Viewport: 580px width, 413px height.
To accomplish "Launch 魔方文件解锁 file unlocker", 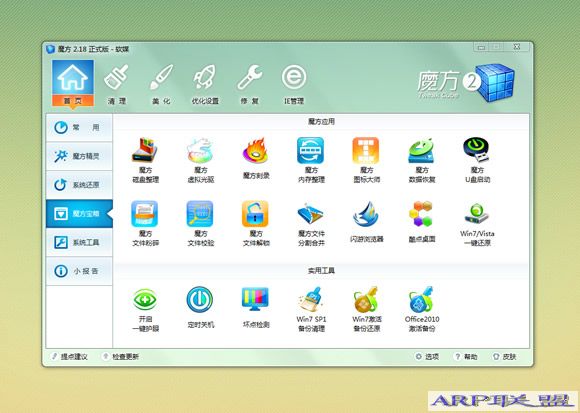I will (256, 224).
